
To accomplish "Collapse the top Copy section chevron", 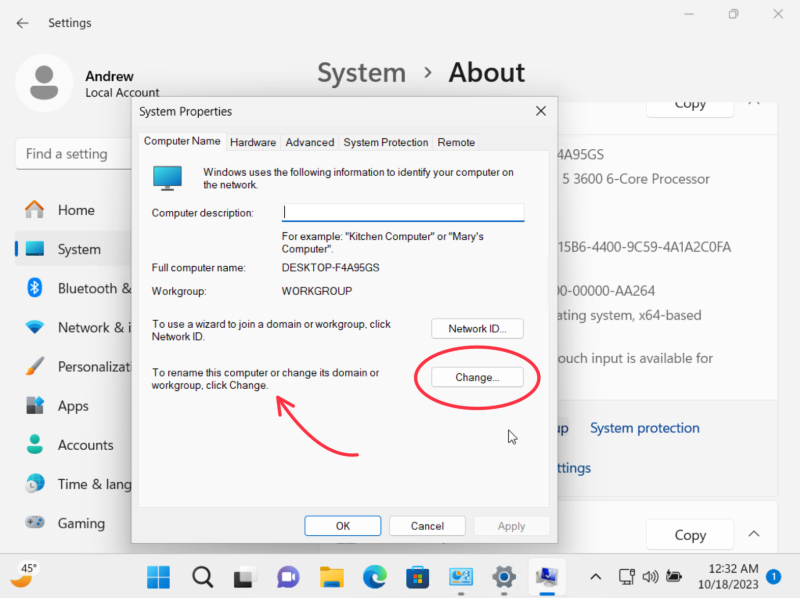I will pos(754,101).
